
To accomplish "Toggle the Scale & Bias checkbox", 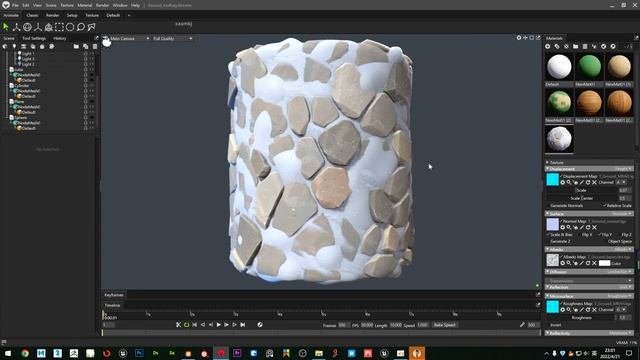I will 549,235.
